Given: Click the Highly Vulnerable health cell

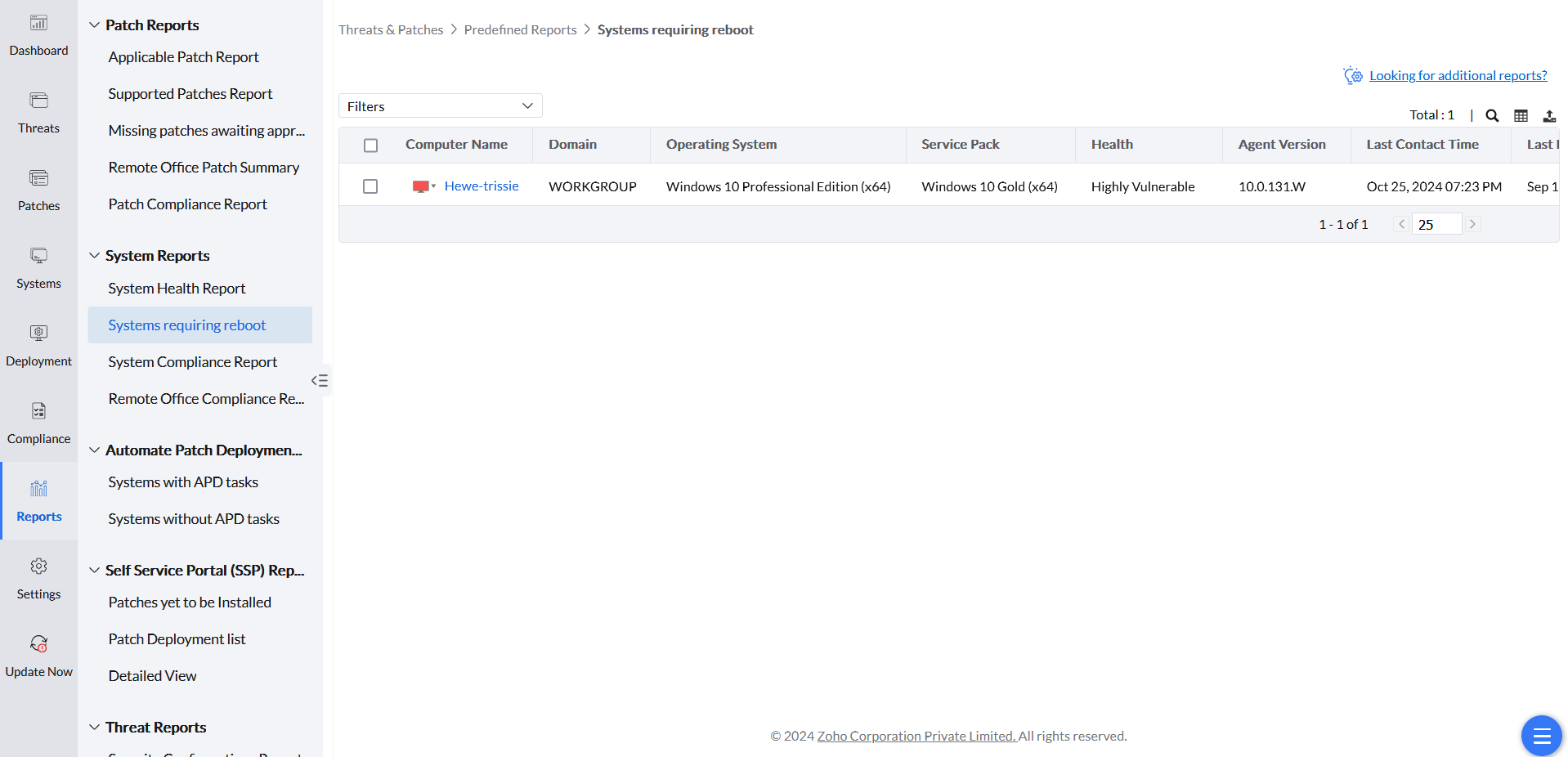Looking at the screenshot, I should pos(1143,186).
